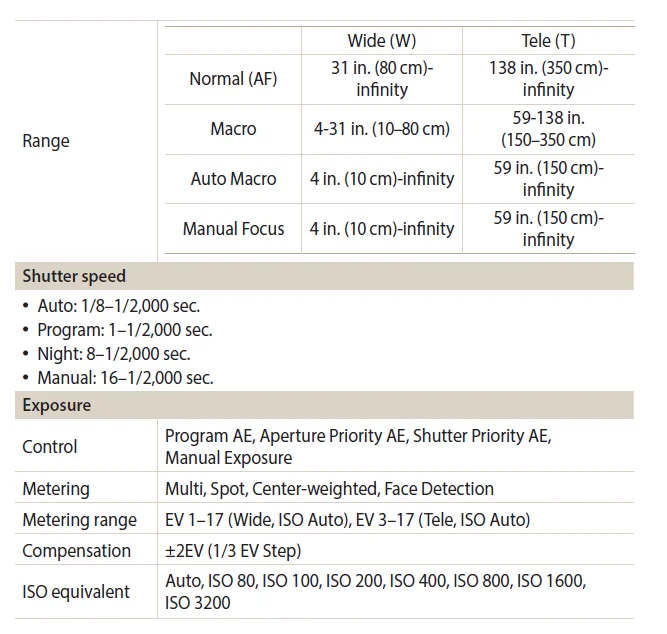Click the Macro row label
Image resolution: width=667 pixels, height=634 pixels.
point(233,129)
